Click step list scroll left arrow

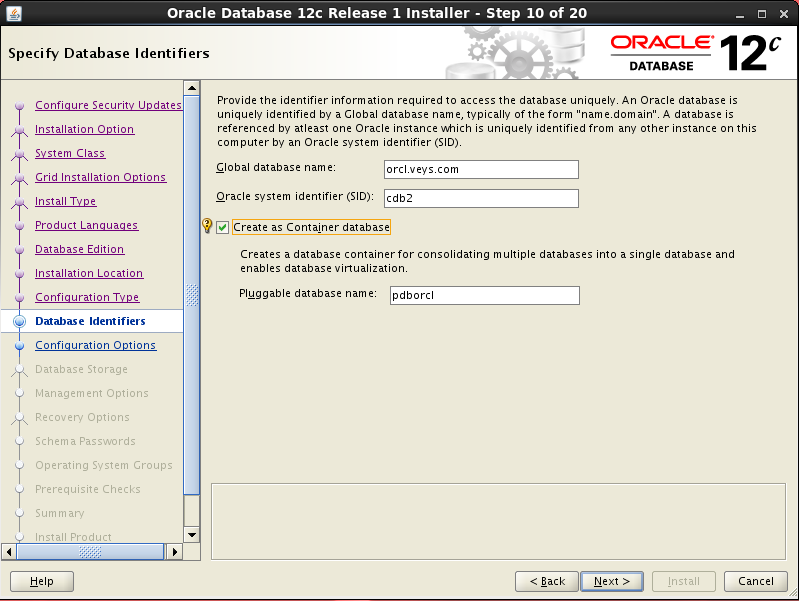coord(9,552)
